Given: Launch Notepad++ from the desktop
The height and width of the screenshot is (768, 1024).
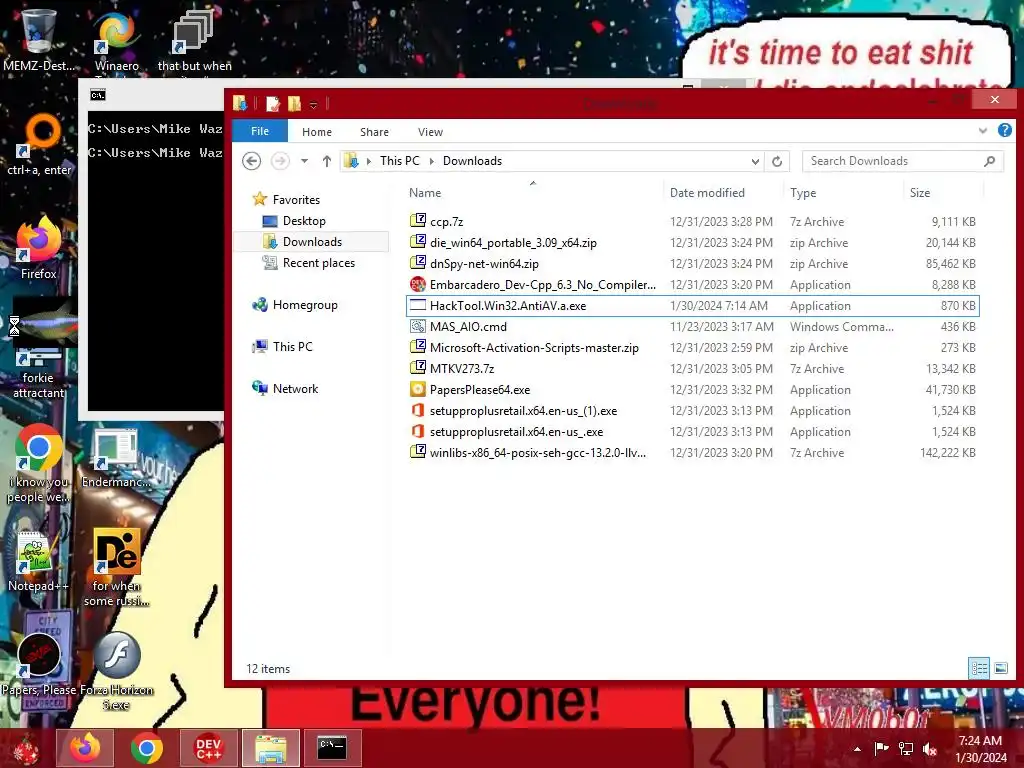Looking at the screenshot, I should coord(38,560).
